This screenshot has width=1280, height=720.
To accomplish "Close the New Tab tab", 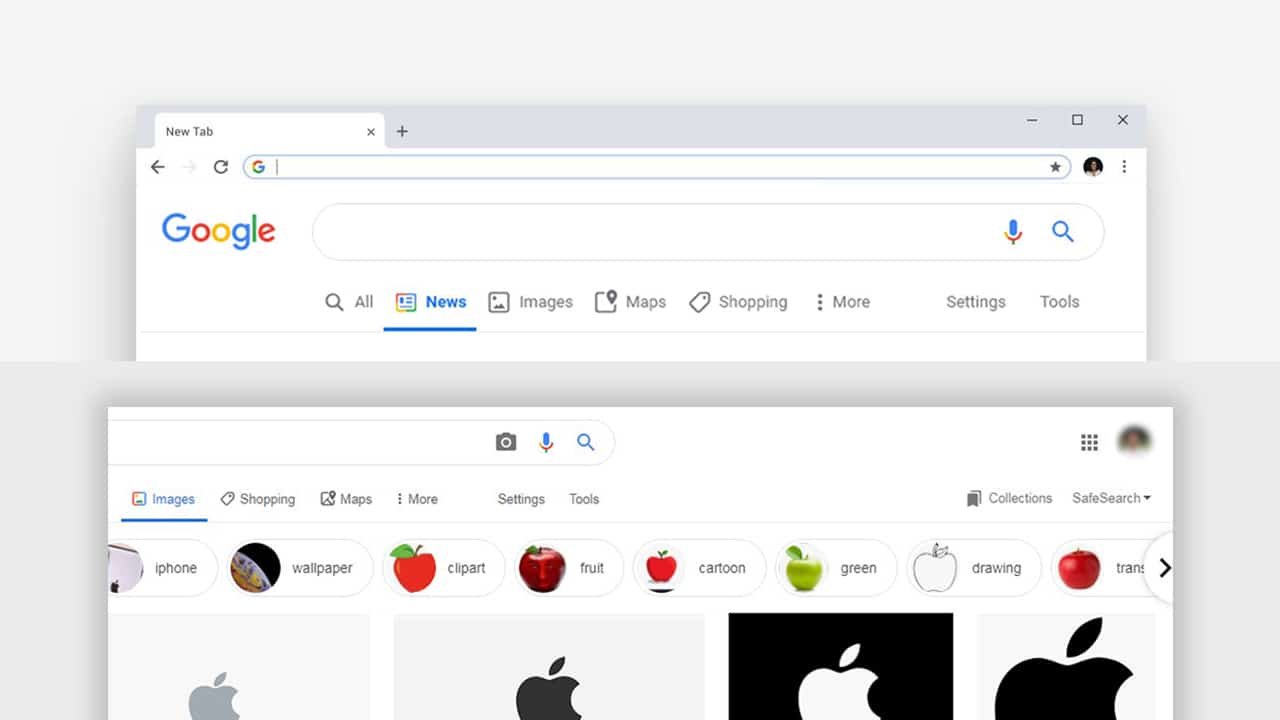I will [371, 132].
